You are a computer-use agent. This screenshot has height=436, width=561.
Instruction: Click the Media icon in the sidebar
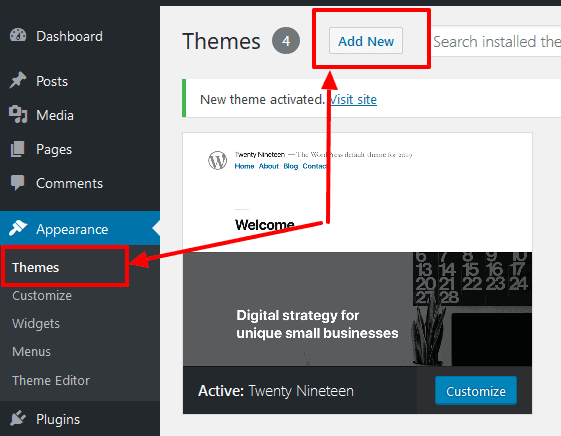(x=18, y=114)
